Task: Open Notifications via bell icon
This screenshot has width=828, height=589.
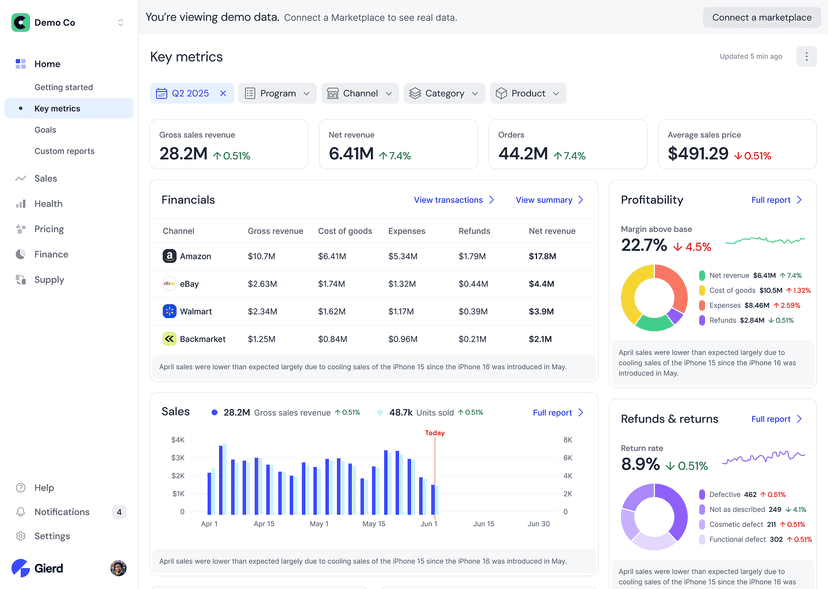Action: (21, 512)
